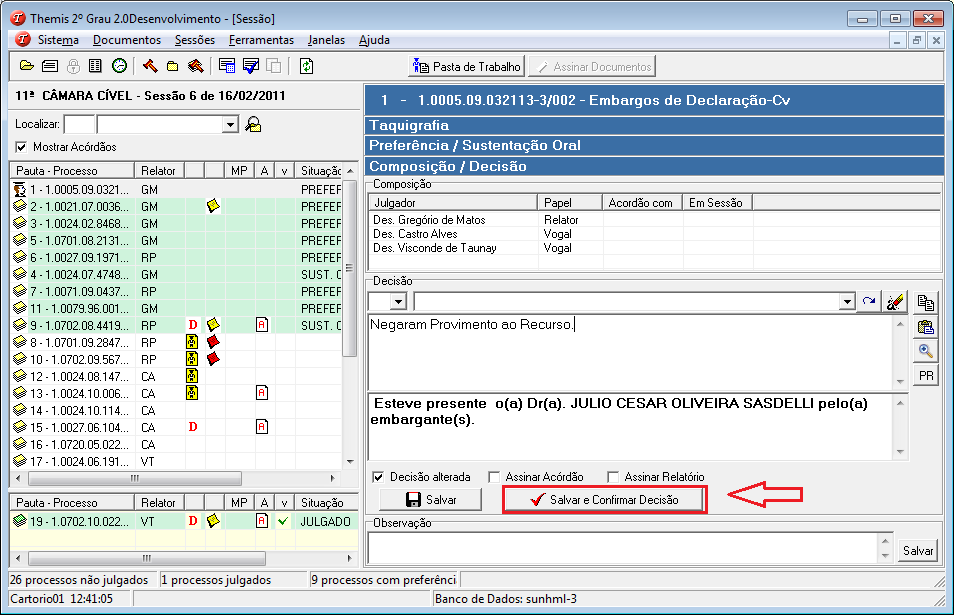
Task: Click the Assinar Documentos button
Action: point(592,66)
